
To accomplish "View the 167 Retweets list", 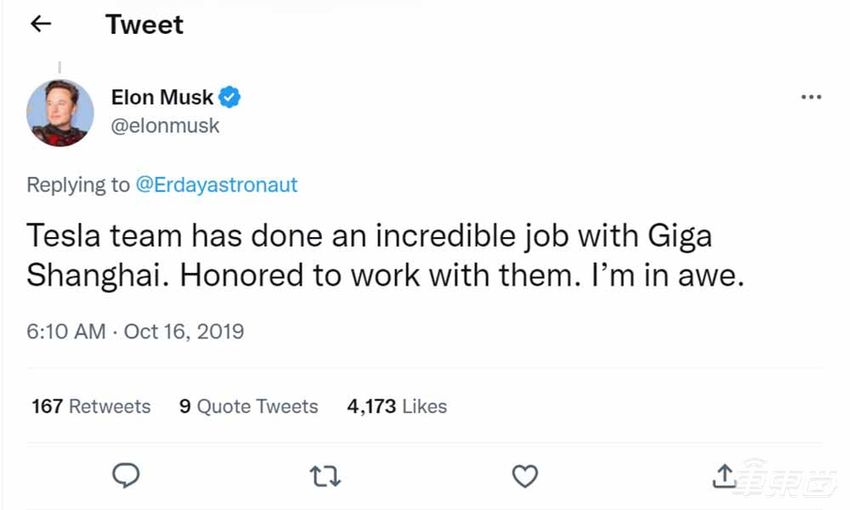I will coord(91,407).
